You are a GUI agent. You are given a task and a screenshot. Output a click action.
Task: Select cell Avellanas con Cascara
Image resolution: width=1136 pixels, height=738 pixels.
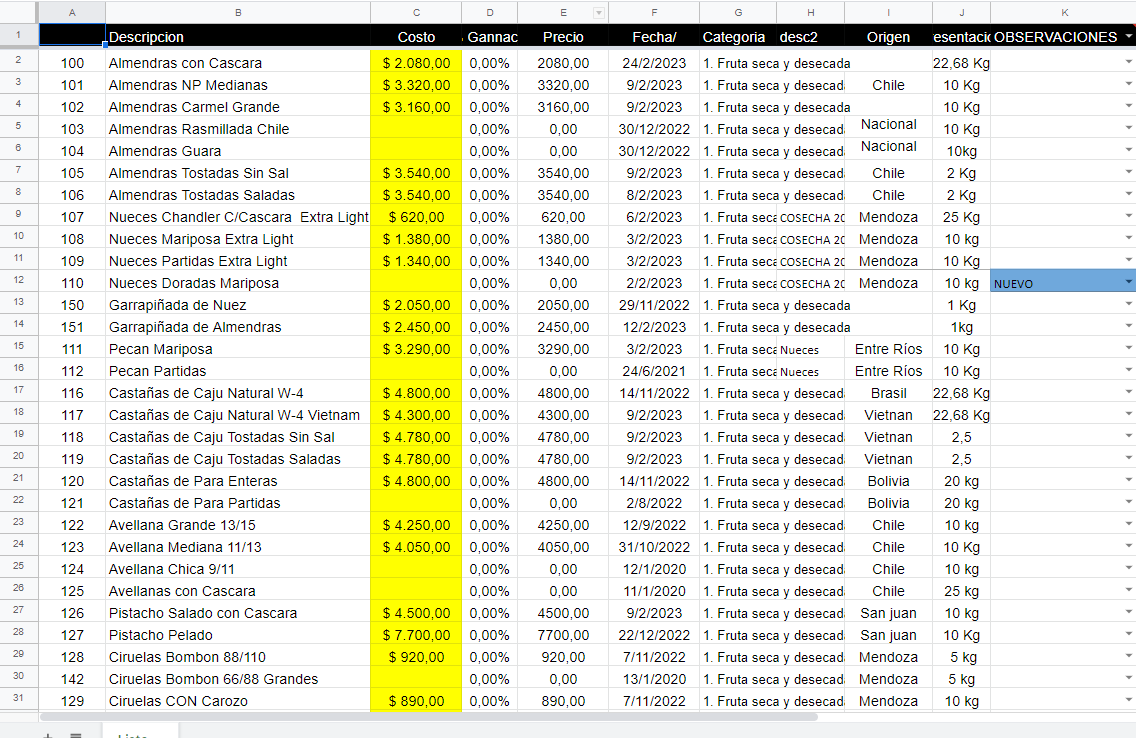click(238, 591)
